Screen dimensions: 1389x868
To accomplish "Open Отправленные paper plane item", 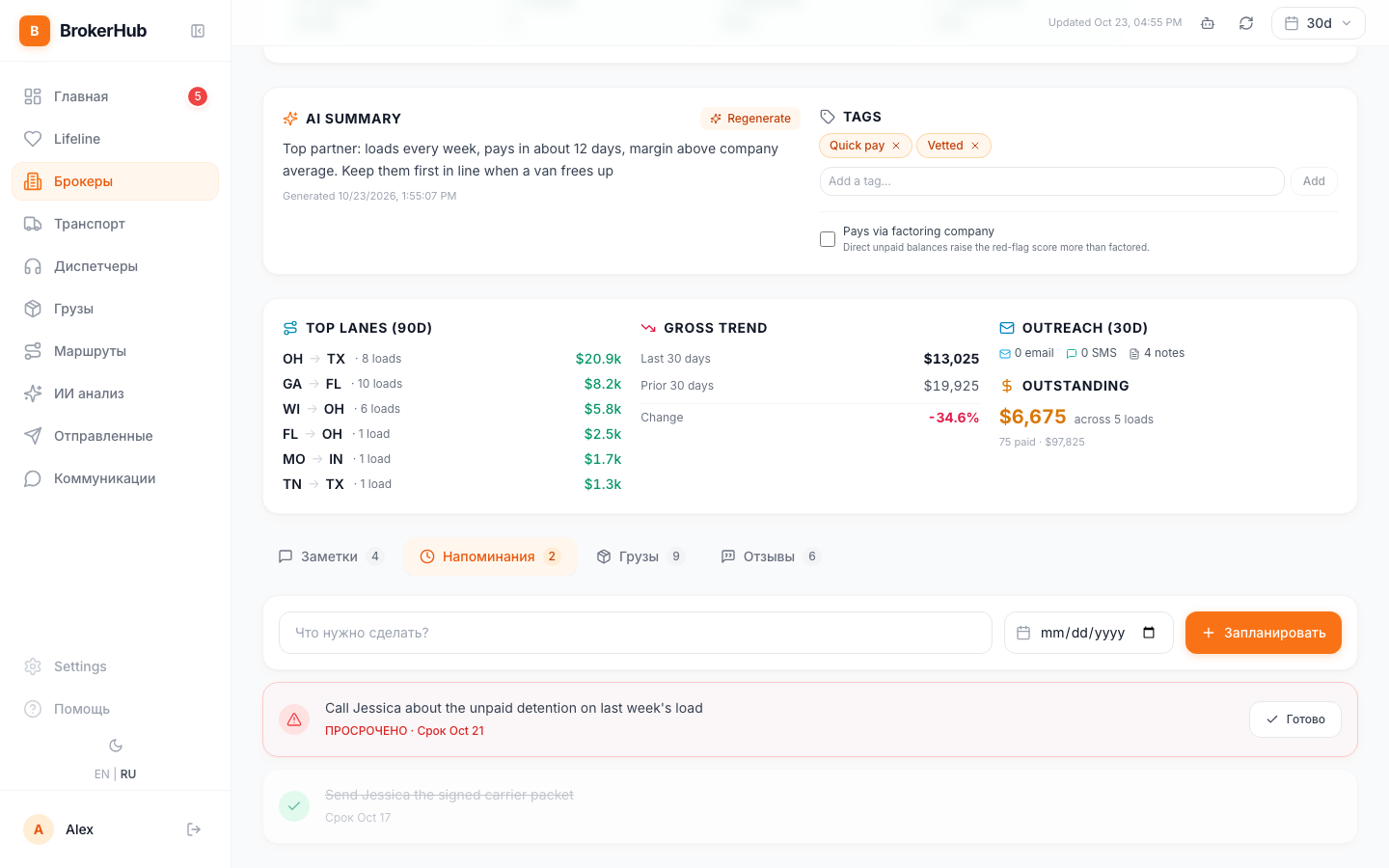I will pyautogui.click(x=115, y=436).
